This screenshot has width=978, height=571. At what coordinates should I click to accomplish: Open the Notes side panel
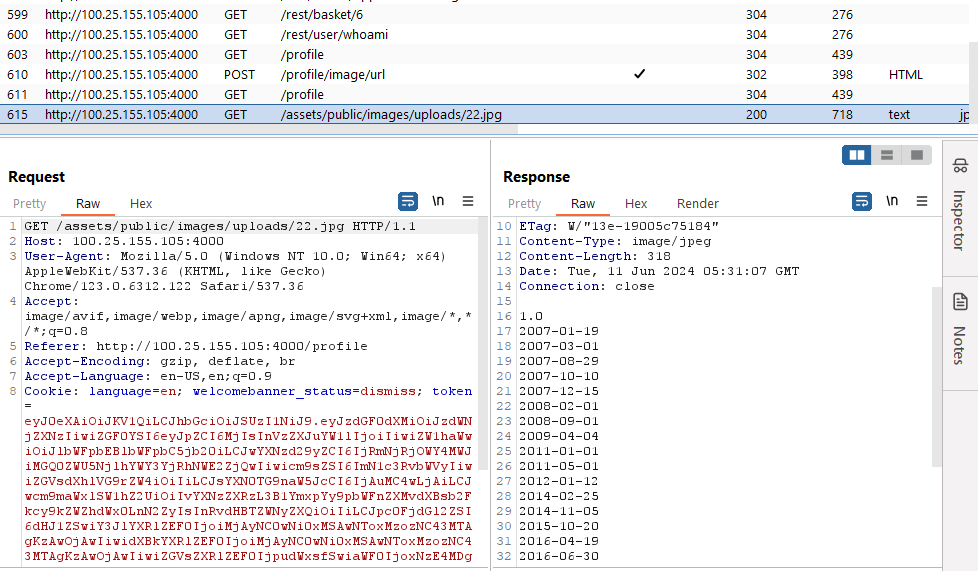960,329
